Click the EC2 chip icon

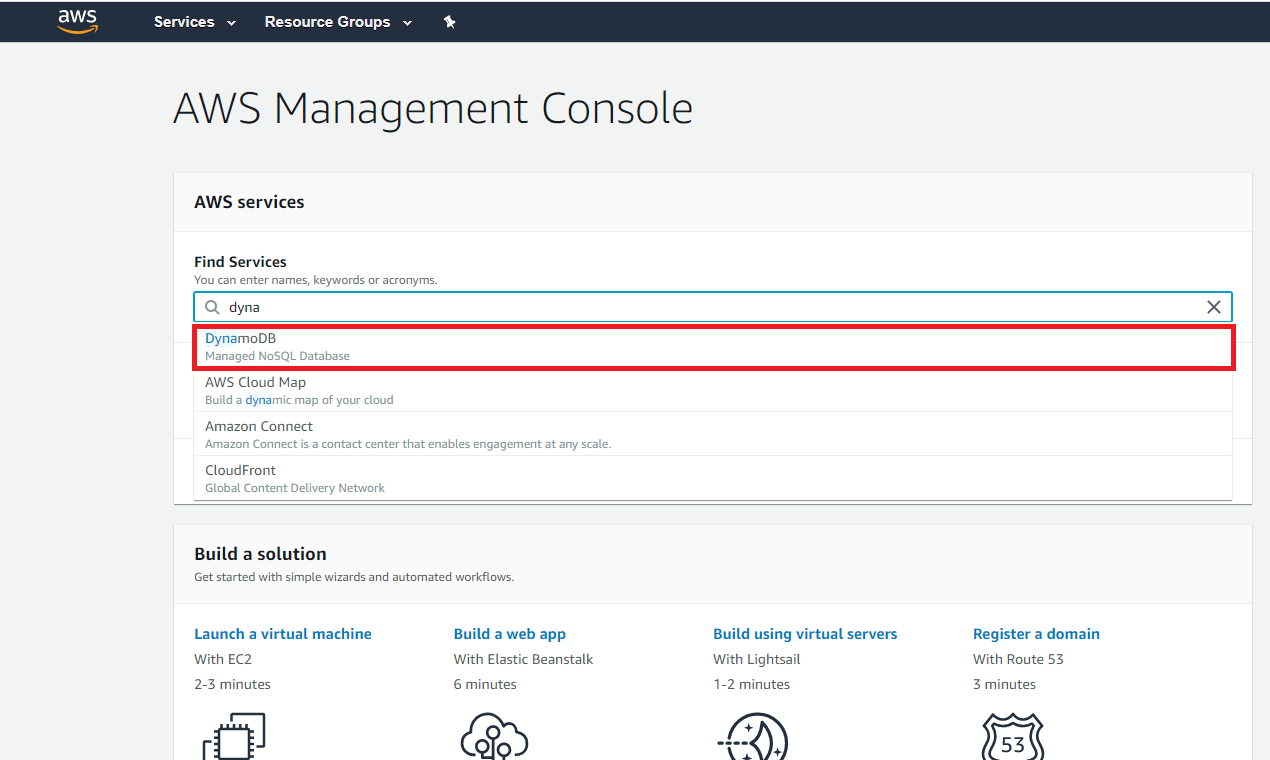(234, 737)
